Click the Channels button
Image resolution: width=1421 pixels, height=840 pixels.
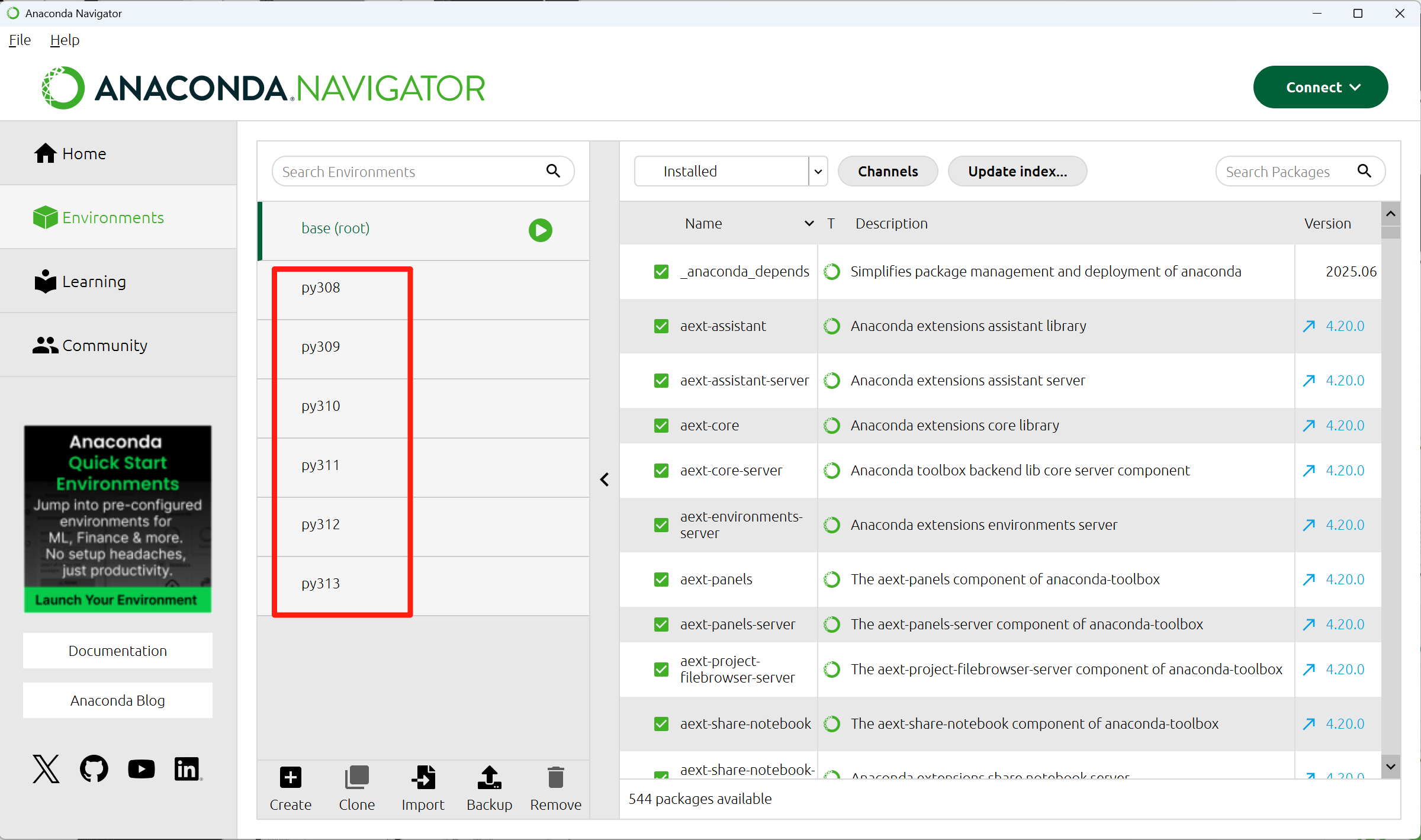click(x=888, y=171)
